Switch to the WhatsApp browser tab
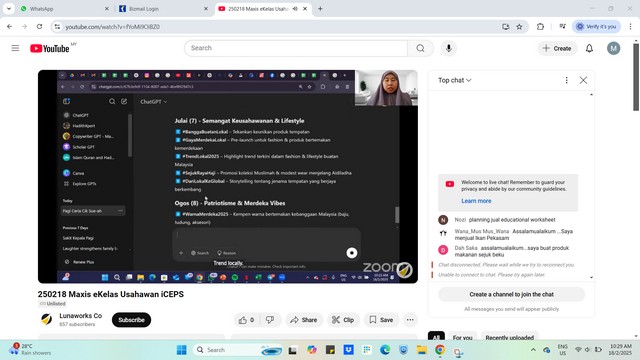 pos(60,9)
